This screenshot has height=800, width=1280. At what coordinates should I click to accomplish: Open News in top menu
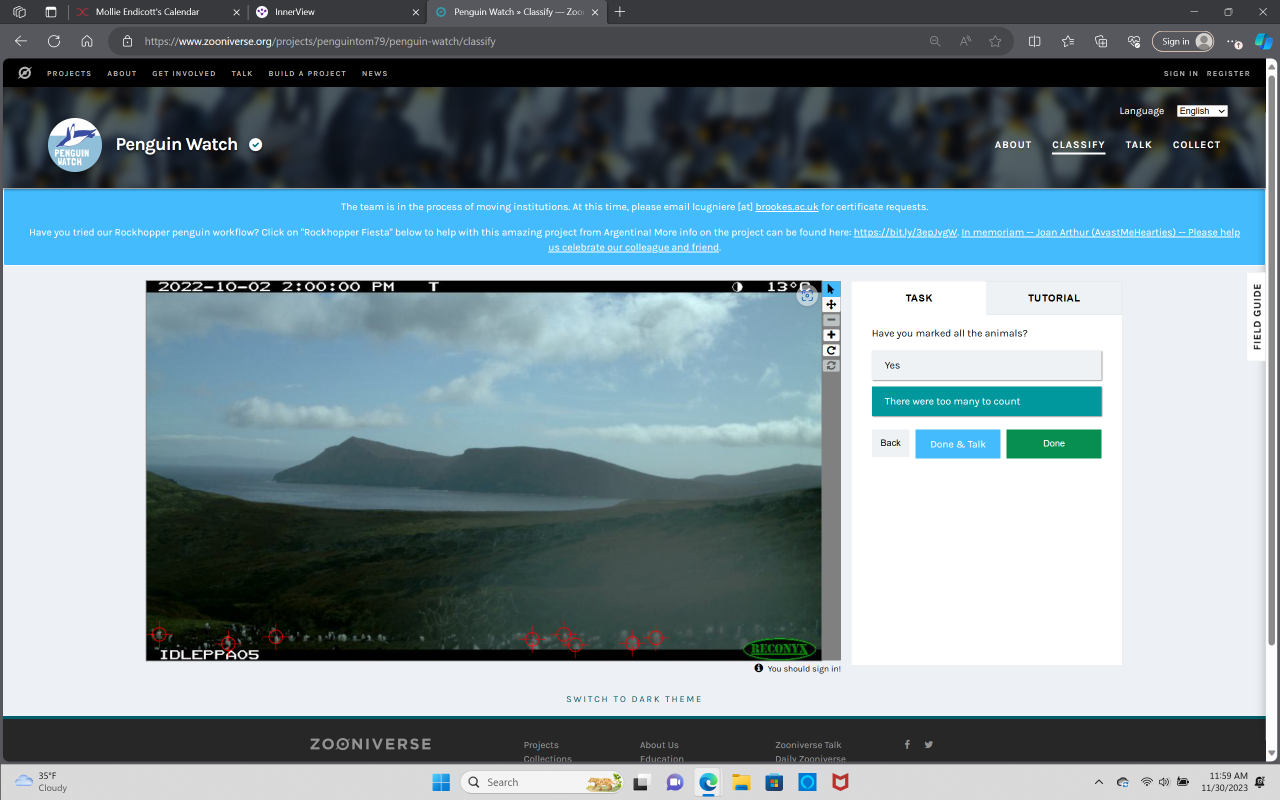coord(375,74)
